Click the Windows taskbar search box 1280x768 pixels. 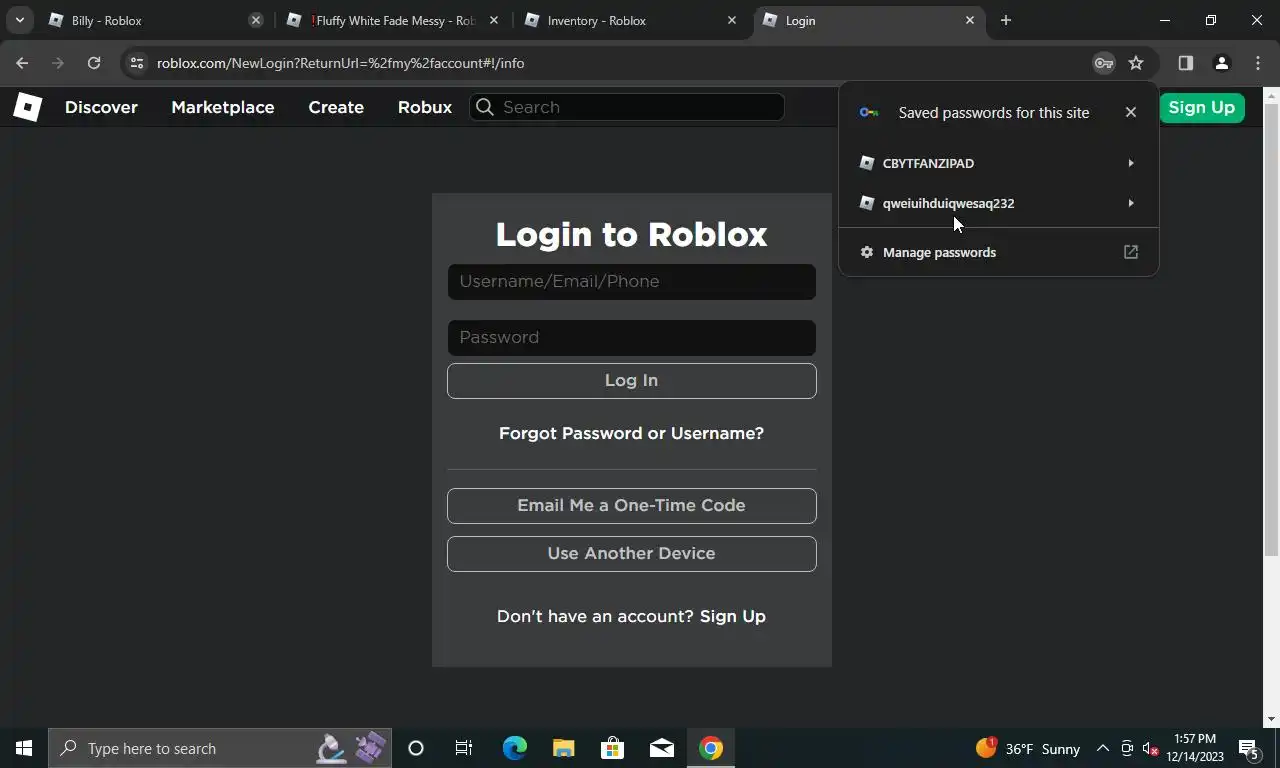[220, 748]
